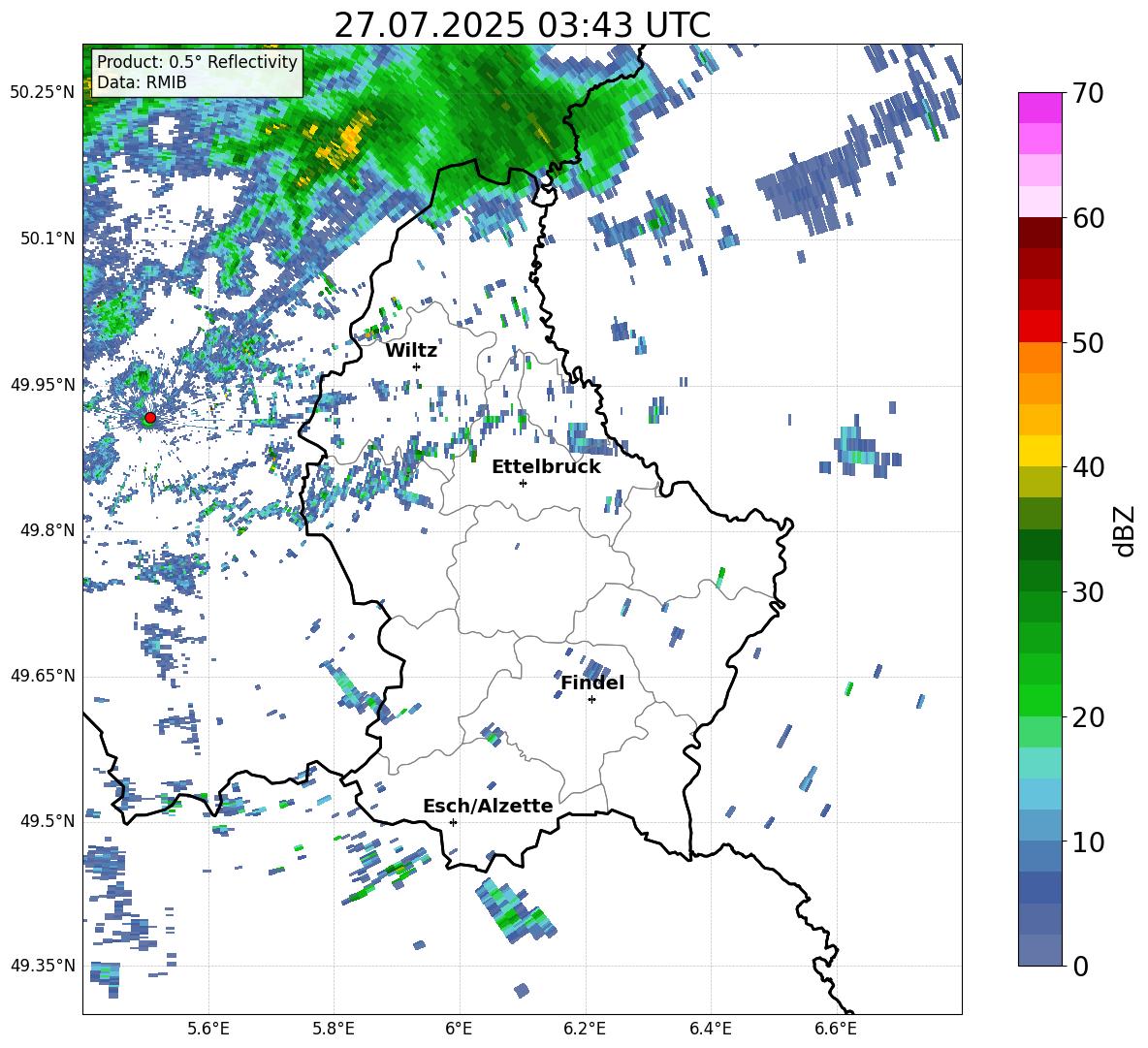Click the Ettelbruck station cross marker
Image resolution: width=1148 pixels, height=1048 pixels.
(523, 483)
